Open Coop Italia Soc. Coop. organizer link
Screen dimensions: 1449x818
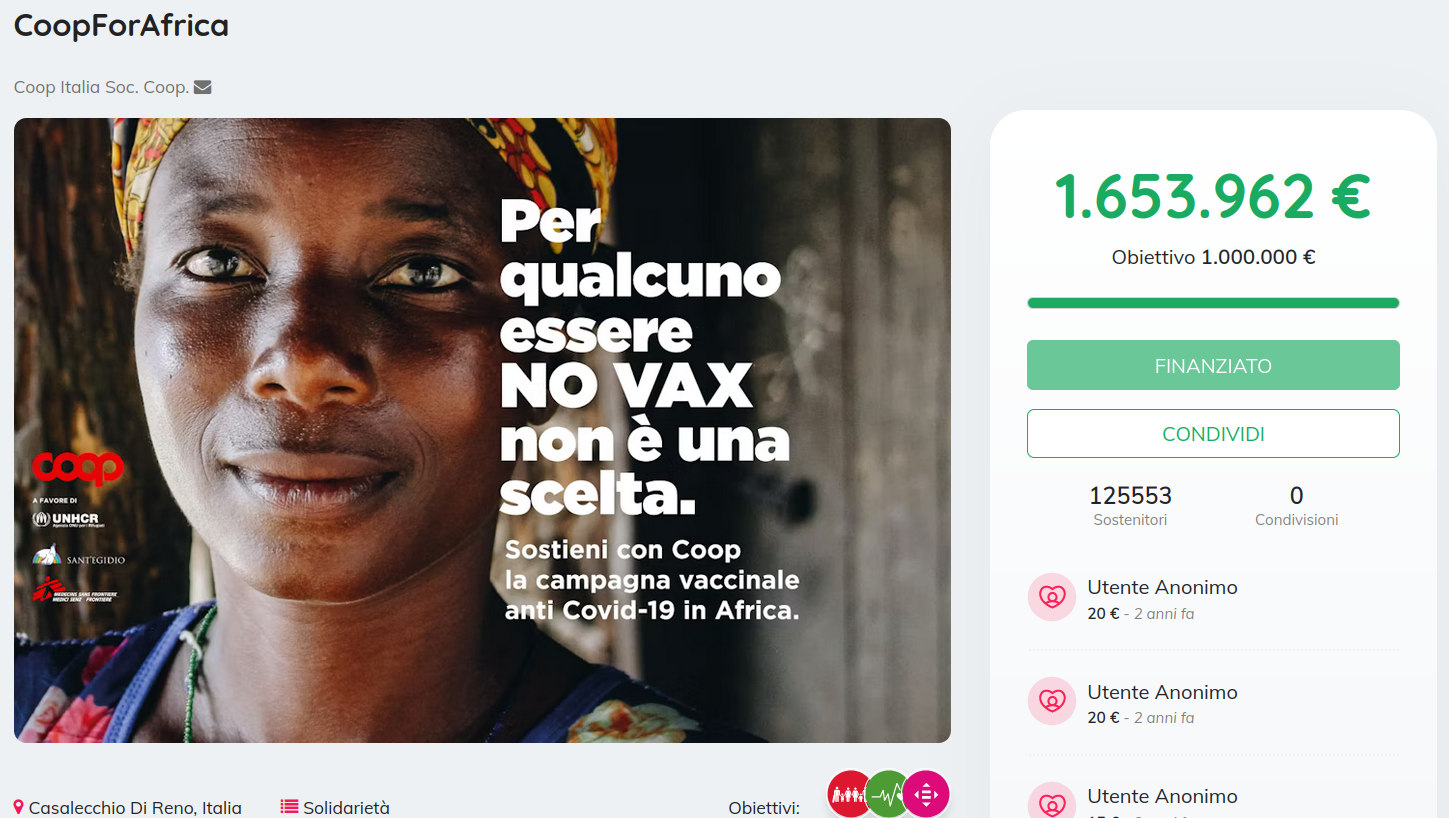[x=101, y=87]
